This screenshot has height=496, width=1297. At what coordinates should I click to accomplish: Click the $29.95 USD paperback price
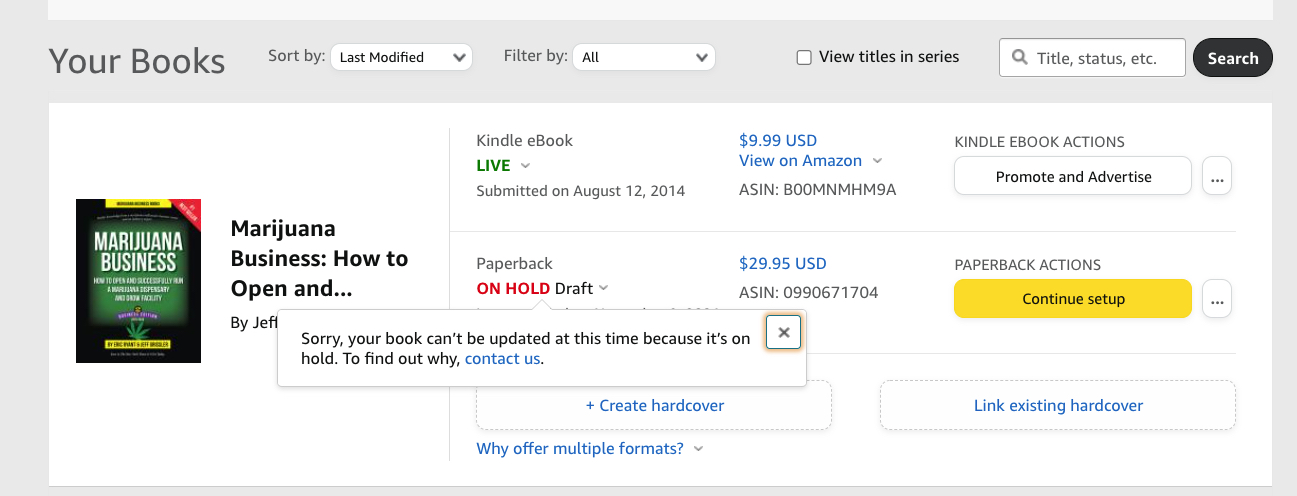(783, 264)
